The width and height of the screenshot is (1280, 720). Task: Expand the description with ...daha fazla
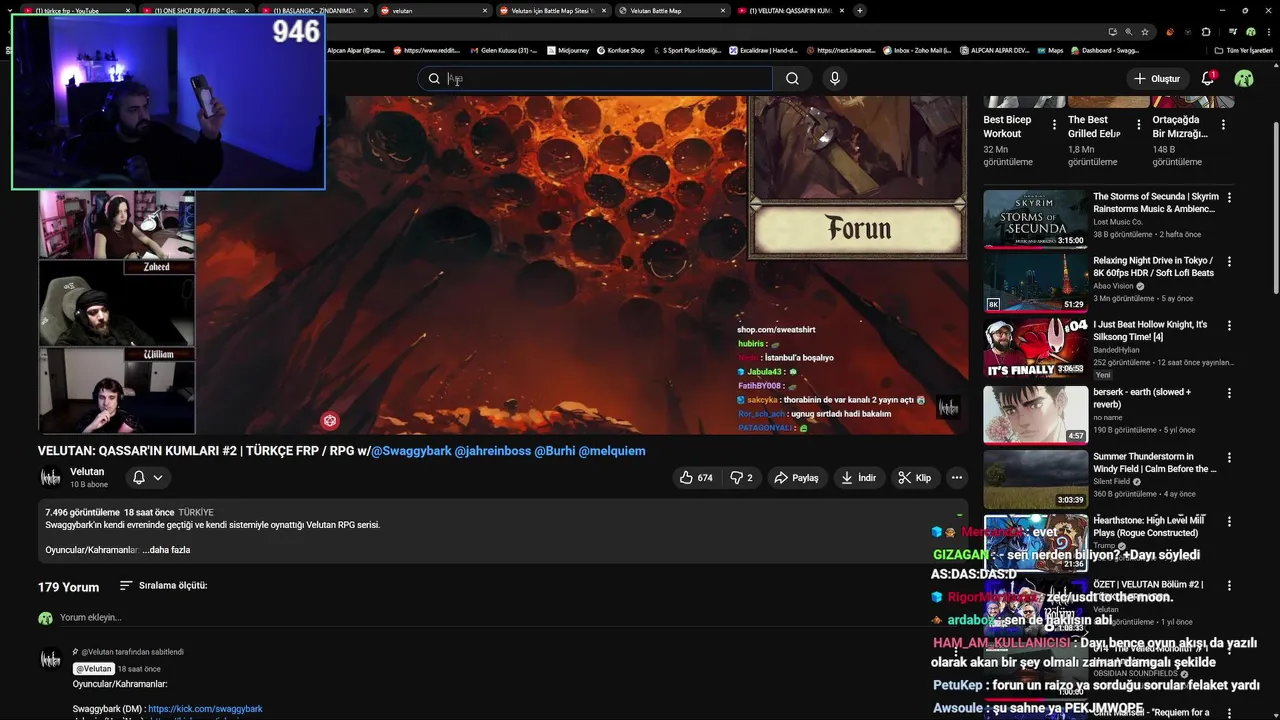(166, 550)
